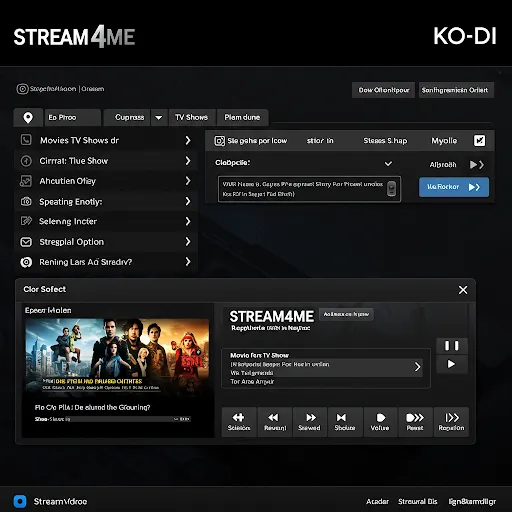
Task: Click the camera icon beside Sie gehs por Icow
Action: (x=219, y=141)
